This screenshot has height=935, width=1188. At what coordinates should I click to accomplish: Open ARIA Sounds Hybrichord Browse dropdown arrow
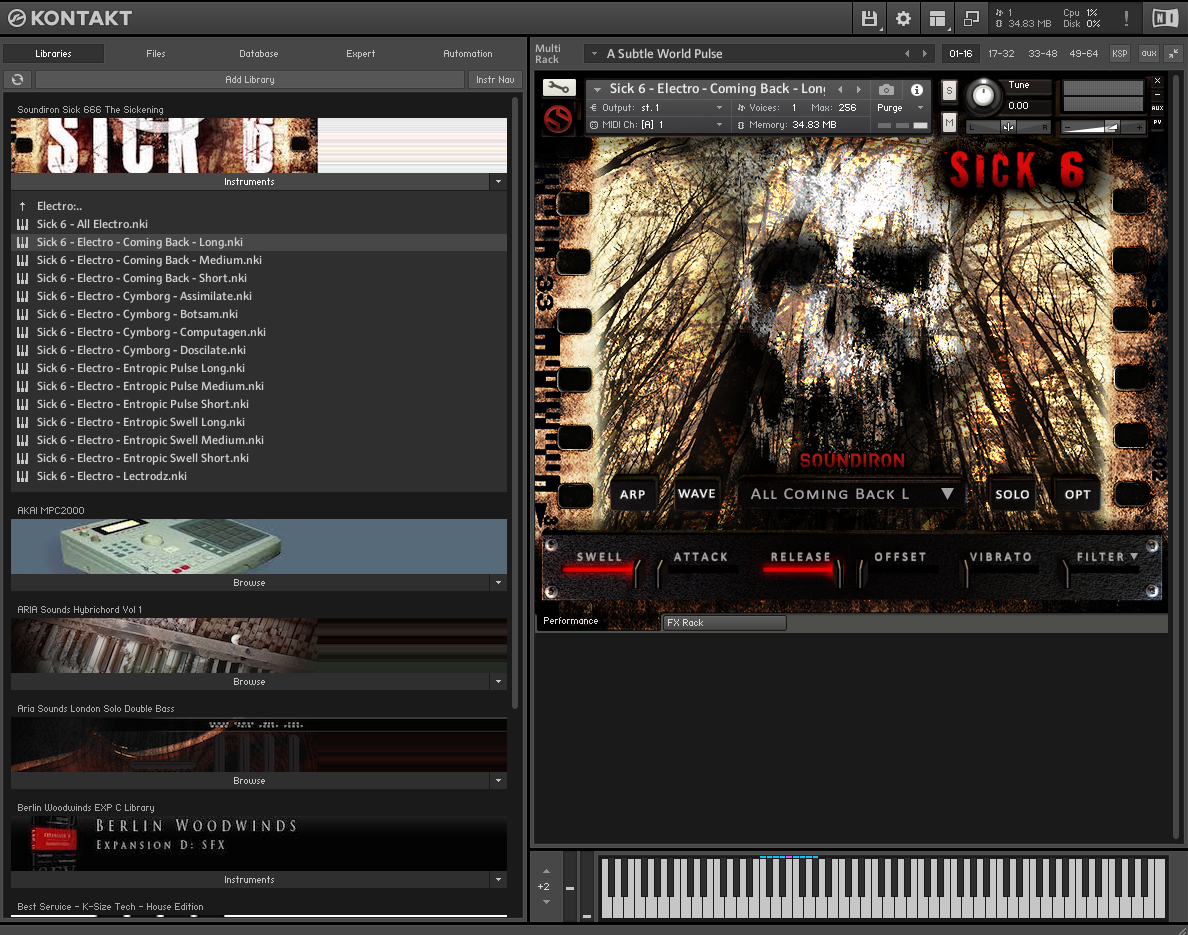pos(499,682)
